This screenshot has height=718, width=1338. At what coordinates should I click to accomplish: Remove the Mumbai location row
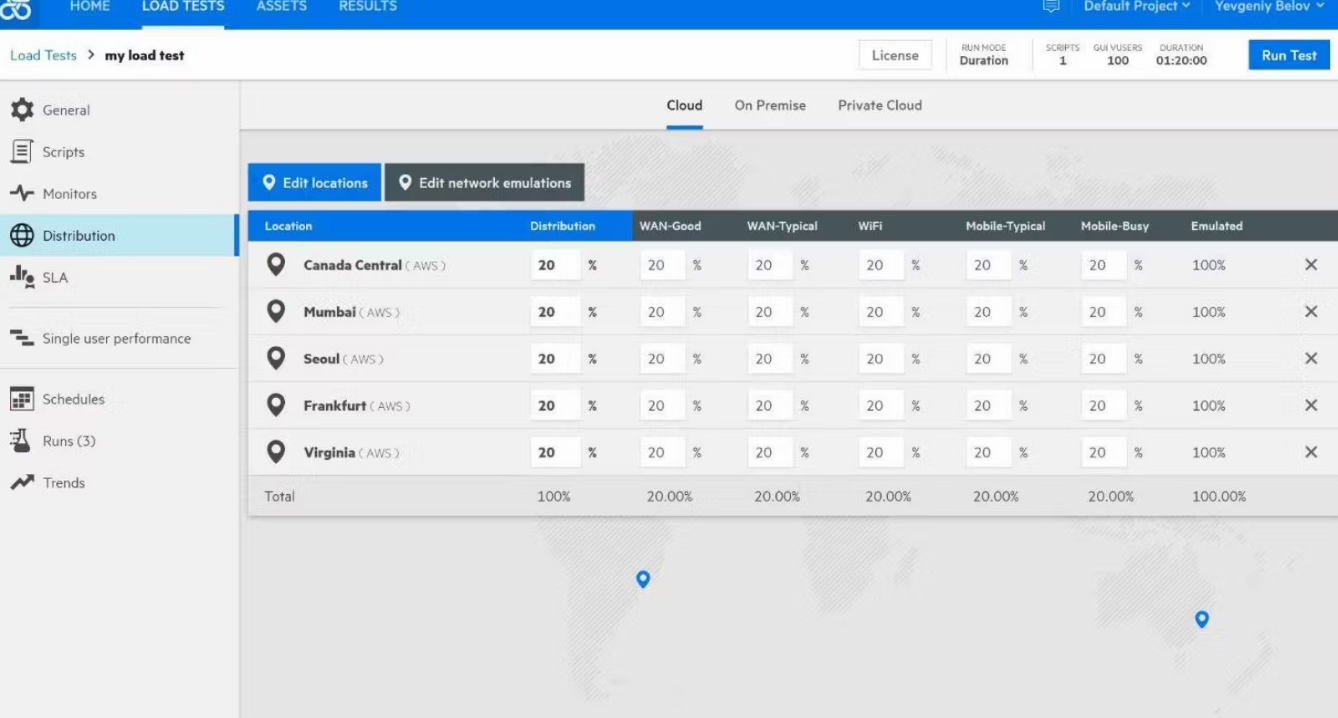click(1311, 312)
